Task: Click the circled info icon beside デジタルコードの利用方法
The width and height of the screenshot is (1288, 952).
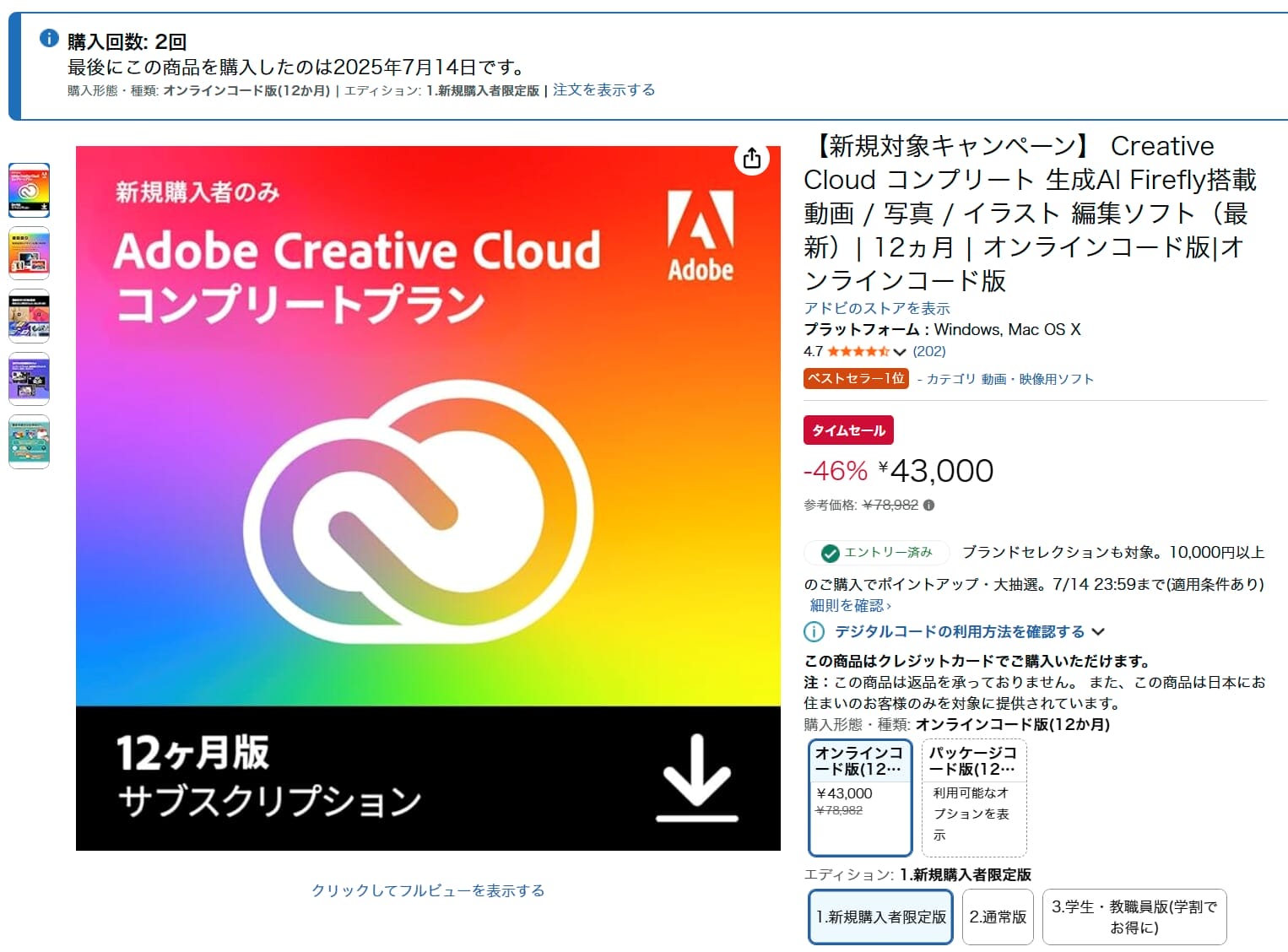Action: click(x=814, y=631)
